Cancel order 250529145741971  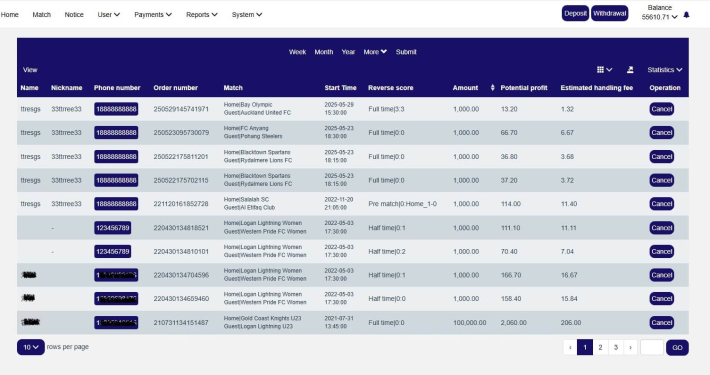tap(662, 109)
